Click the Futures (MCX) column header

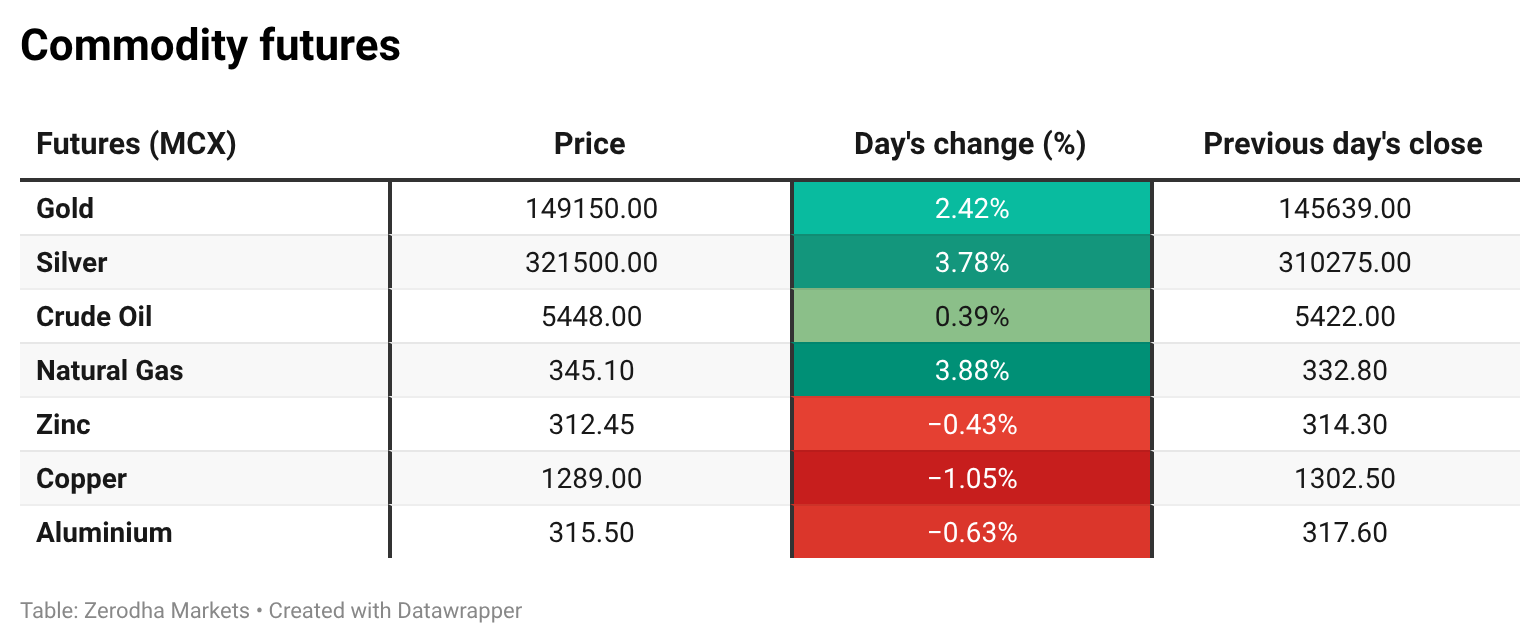[x=136, y=144]
